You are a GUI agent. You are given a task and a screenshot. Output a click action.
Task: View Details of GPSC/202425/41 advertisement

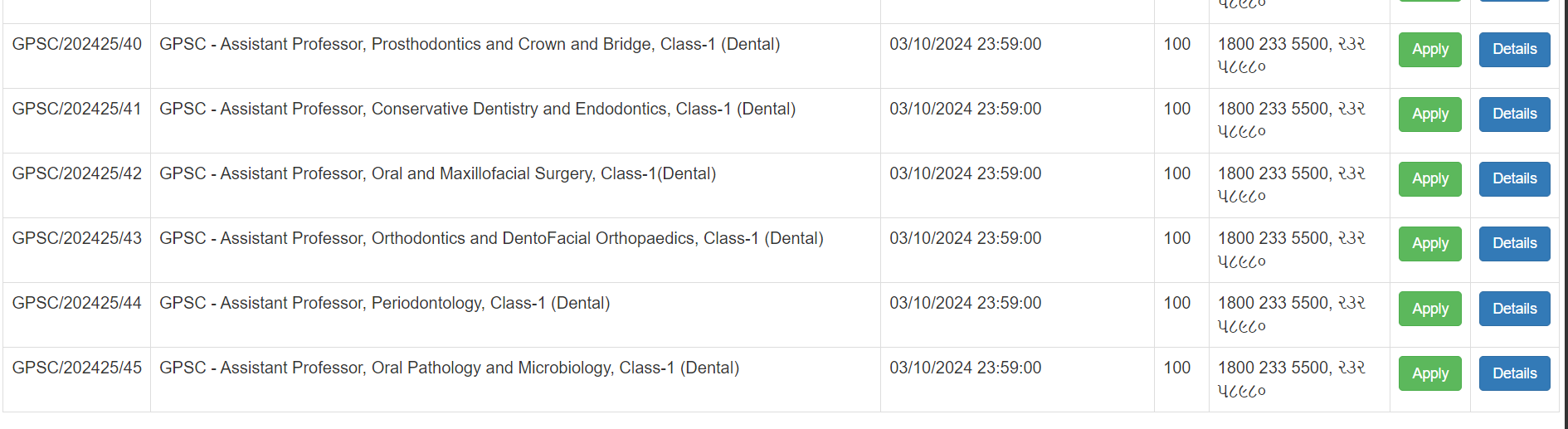(x=1514, y=115)
